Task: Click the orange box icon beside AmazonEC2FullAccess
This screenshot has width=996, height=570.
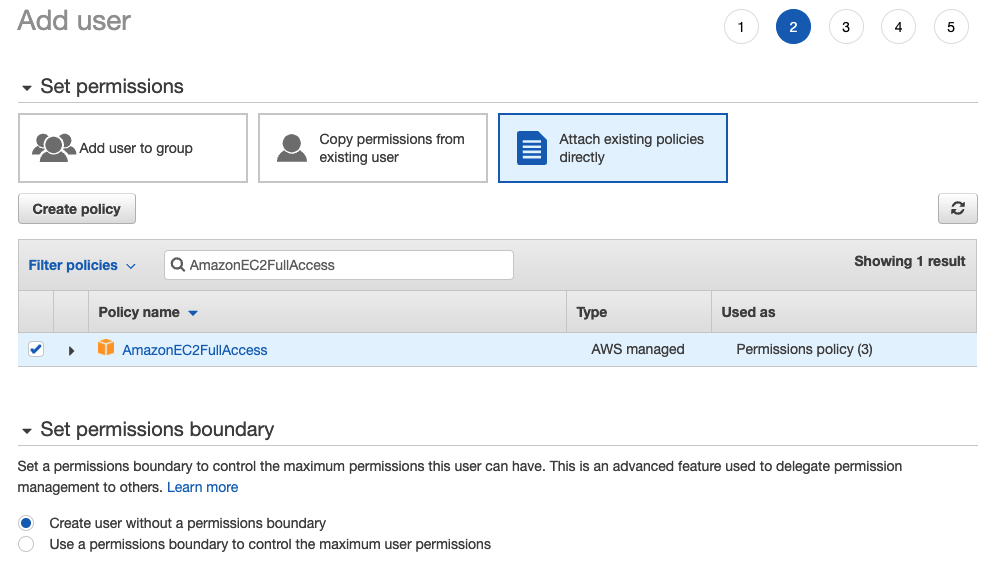Action: coord(106,348)
